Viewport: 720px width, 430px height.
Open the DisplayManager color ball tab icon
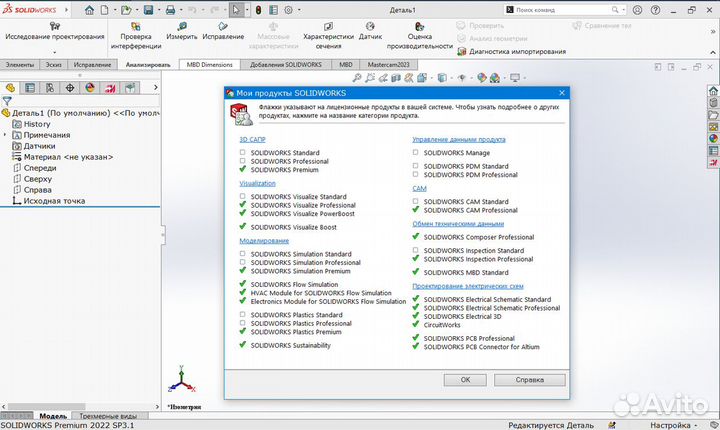click(x=90, y=87)
